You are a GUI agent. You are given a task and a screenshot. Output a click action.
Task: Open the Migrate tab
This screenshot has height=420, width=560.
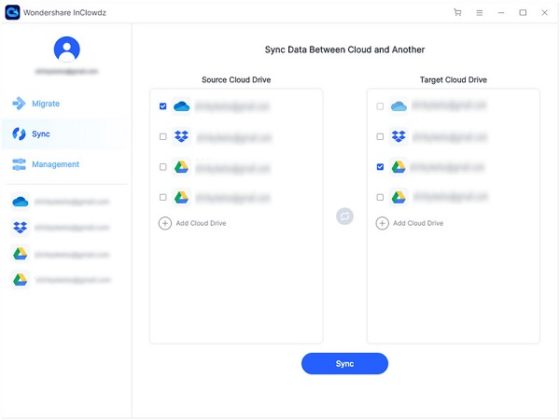coord(46,104)
